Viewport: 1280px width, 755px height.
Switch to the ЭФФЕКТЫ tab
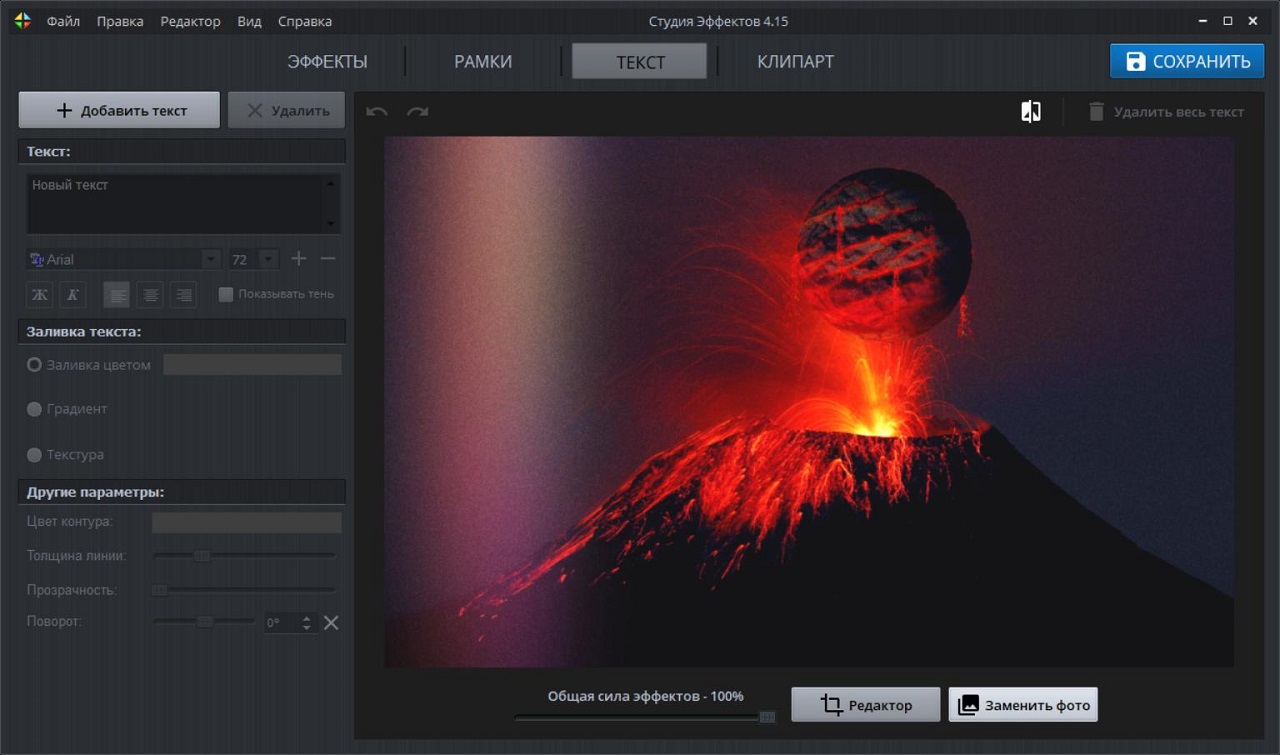coord(327,61)
